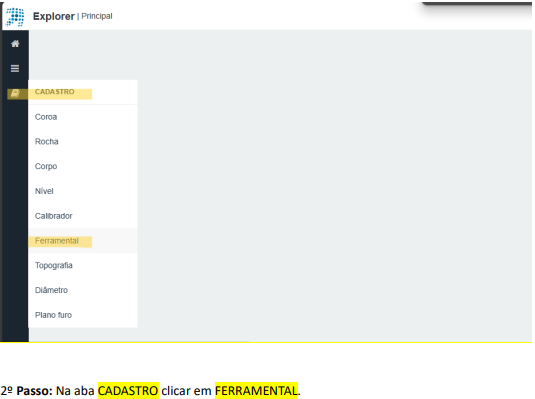Select Calibrador in the menu

(x=54, y=216)
